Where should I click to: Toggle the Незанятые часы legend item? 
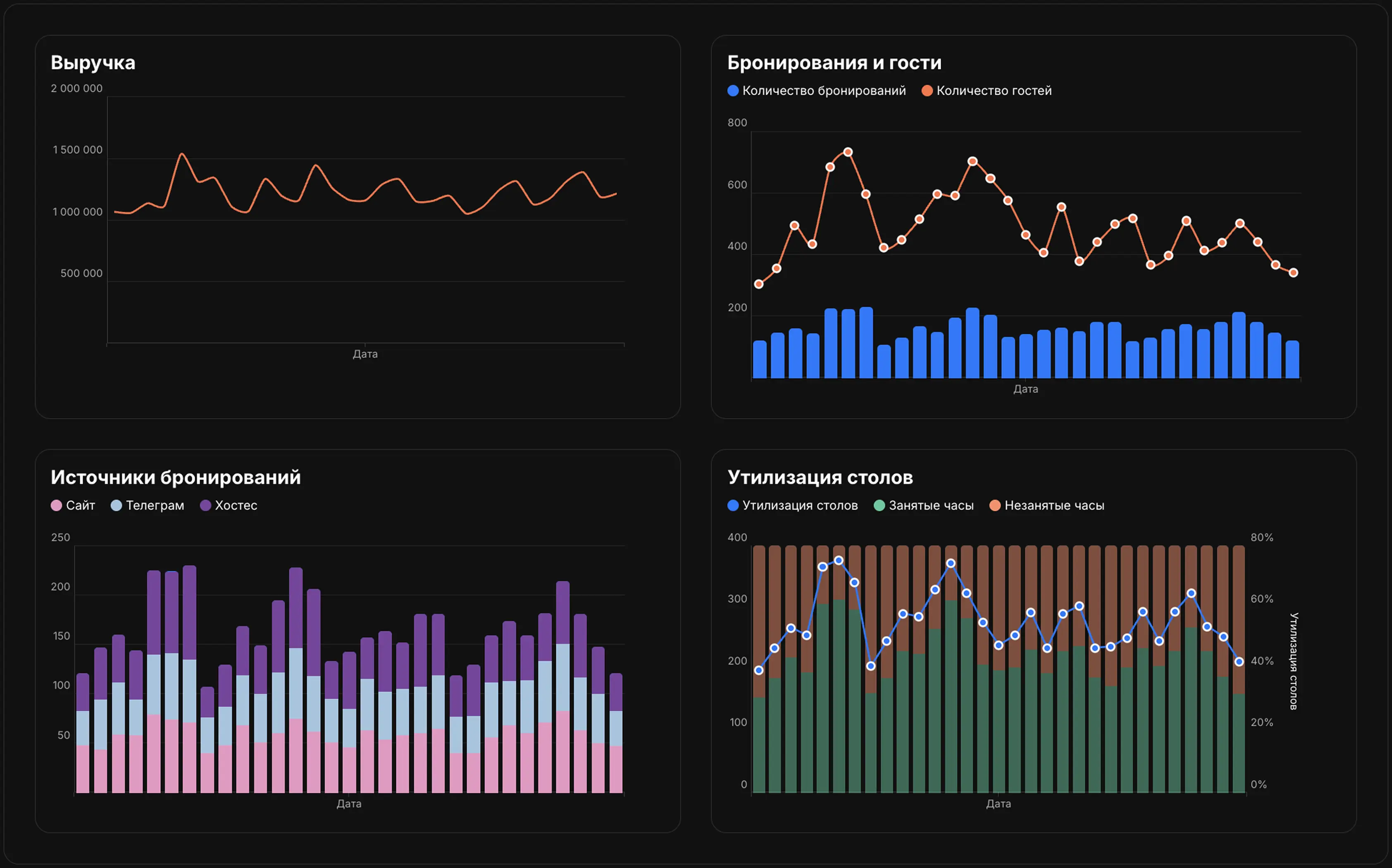(x=1054, y=505)
